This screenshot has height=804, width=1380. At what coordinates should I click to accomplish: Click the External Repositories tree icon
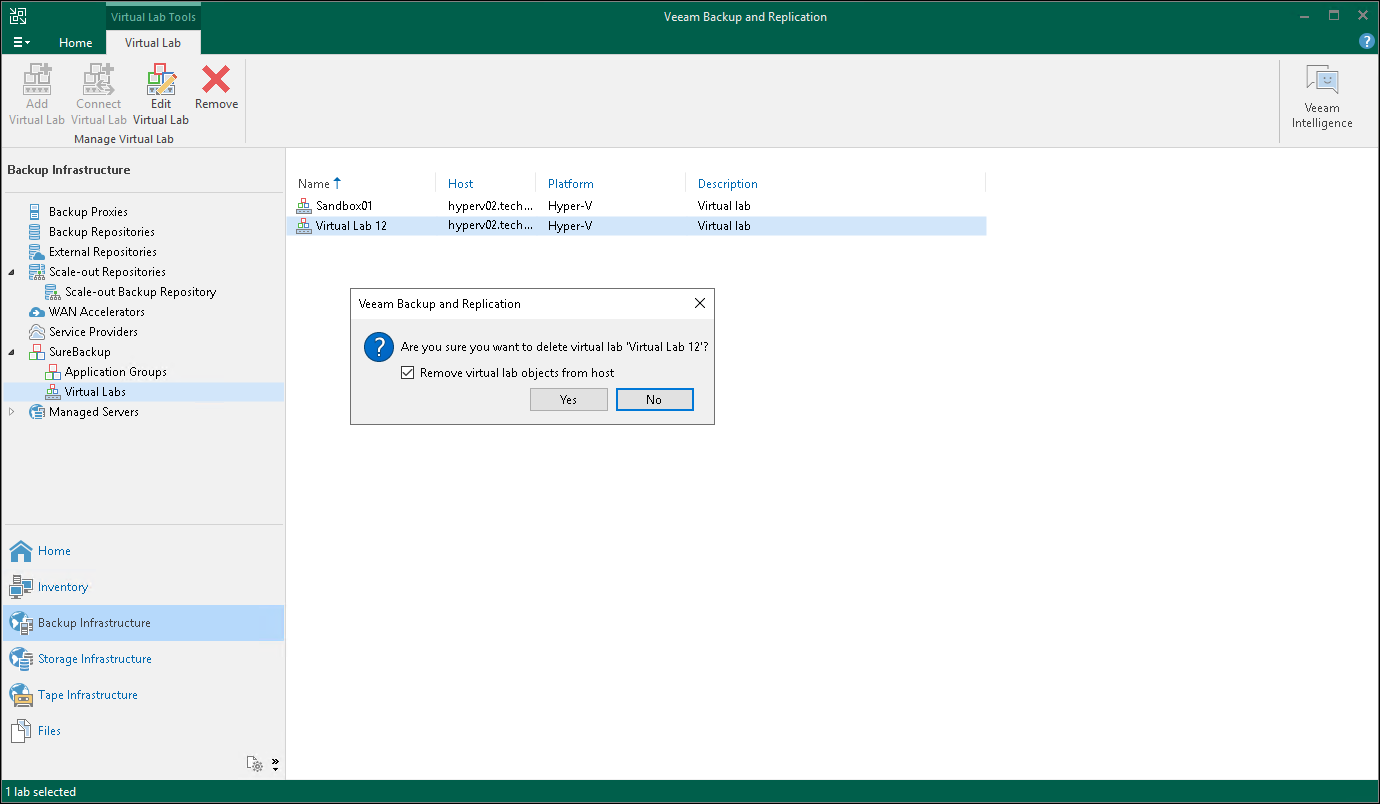37,252
